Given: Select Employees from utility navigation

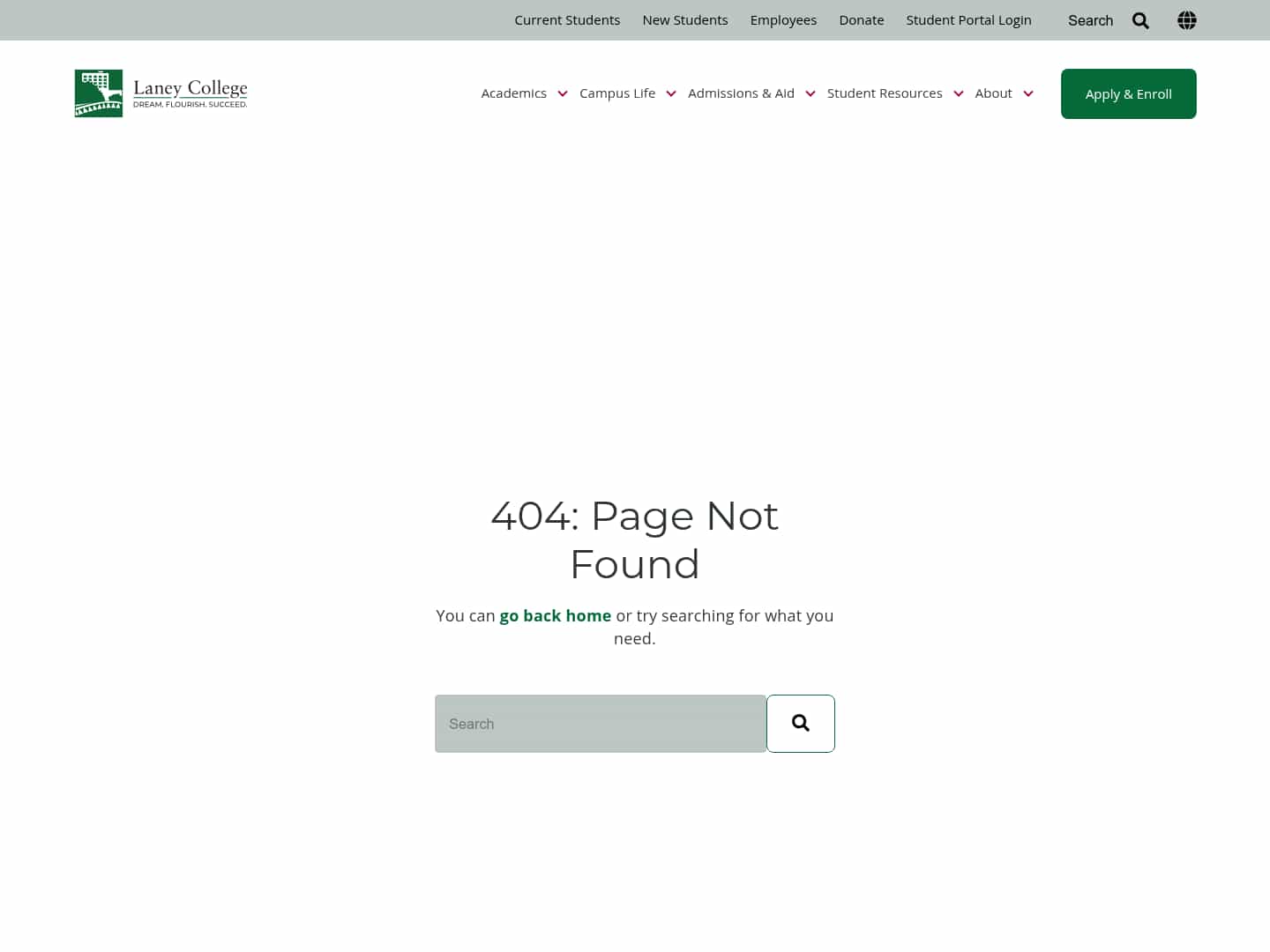Looking at the screenshot, I should [783, 19].
